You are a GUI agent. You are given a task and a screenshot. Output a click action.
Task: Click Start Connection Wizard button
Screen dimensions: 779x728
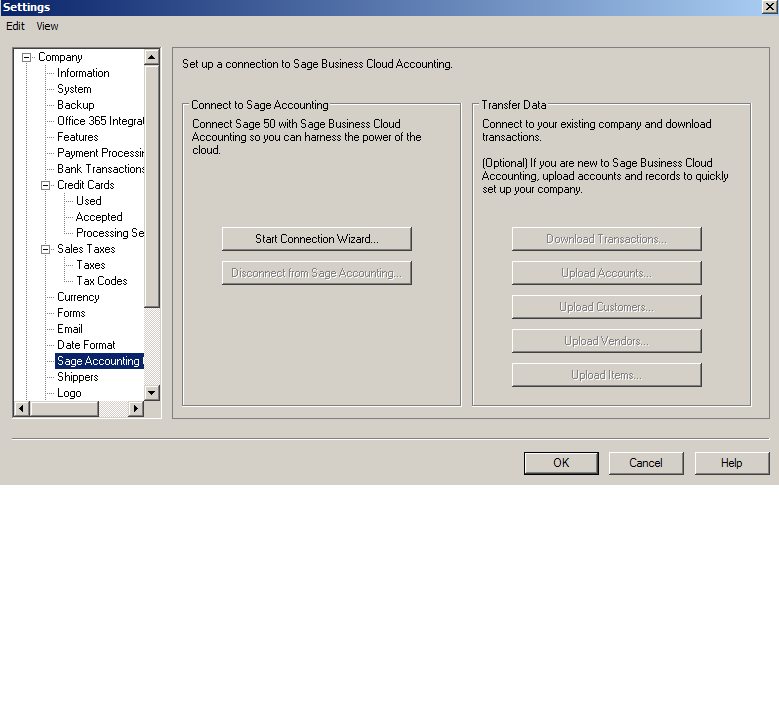point(316,239)
